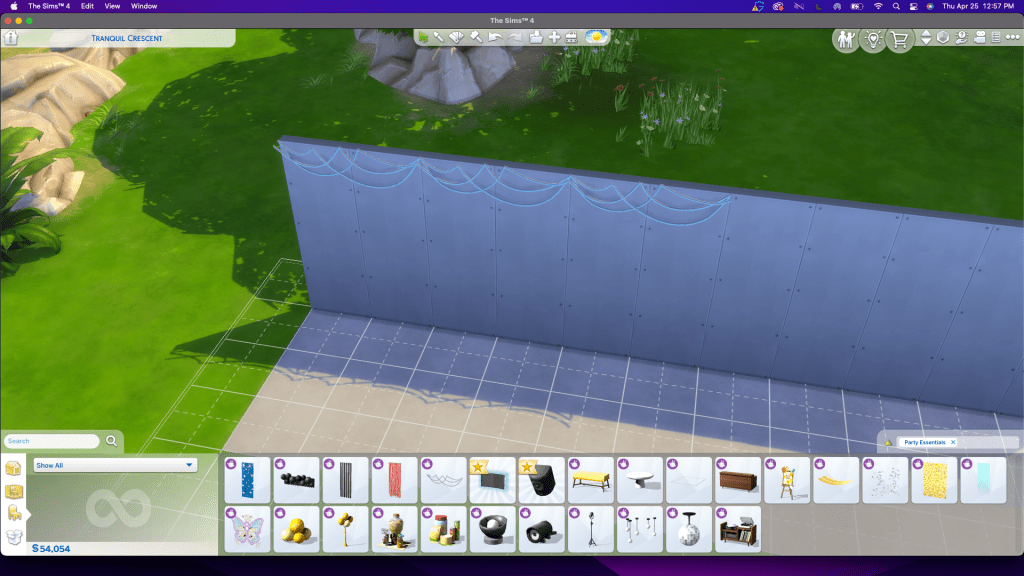Enter Build mode via the shopping cart icon
Viewport: 1024px width, 576px height.
[x=899, y=40]
